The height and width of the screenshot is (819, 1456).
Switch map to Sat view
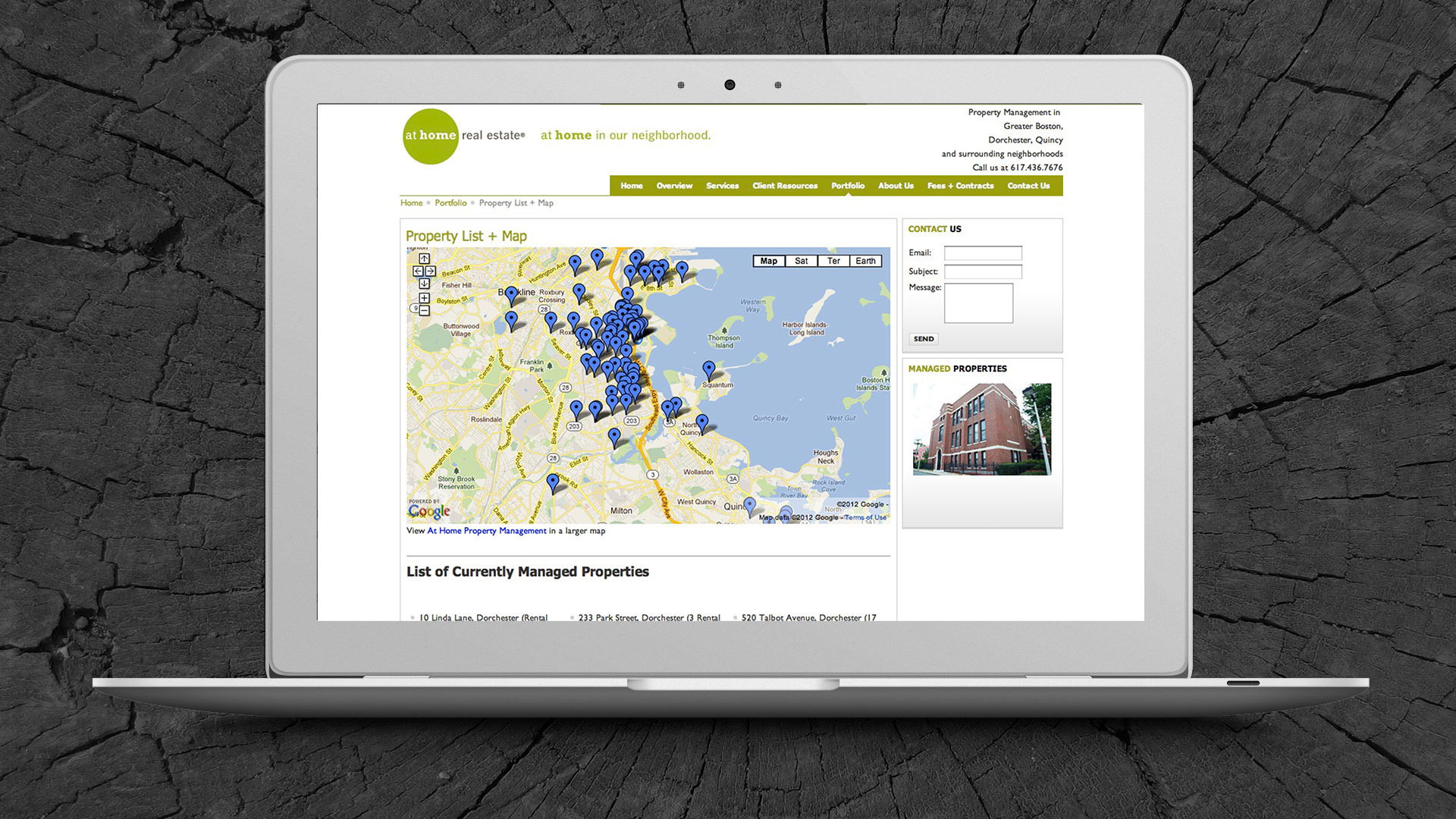[x=801, y=261]
